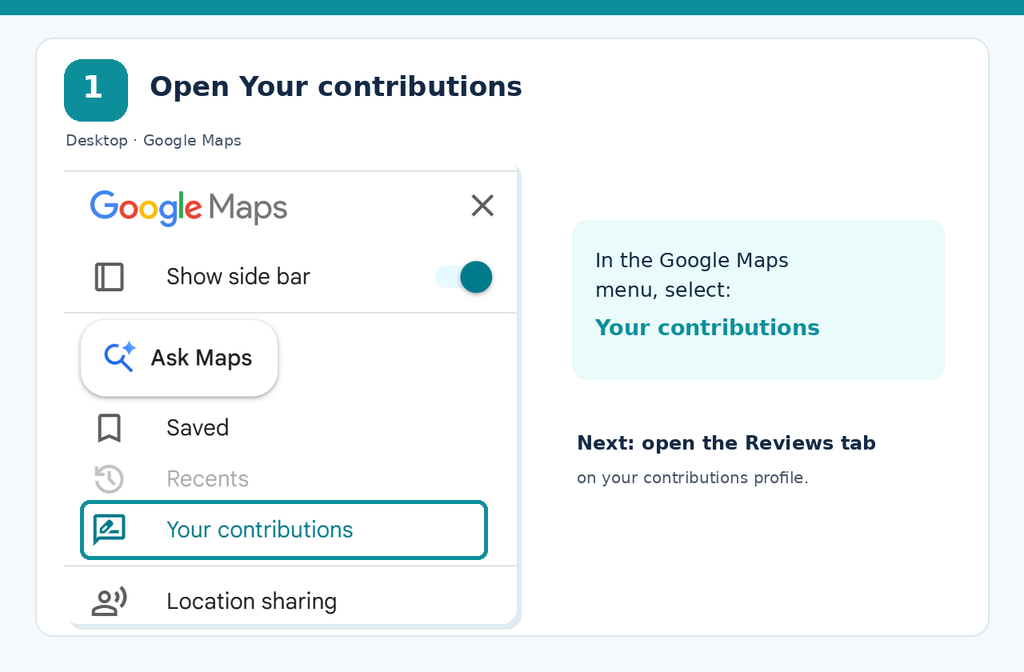Click the Your contributions edit-bubble icon
Viewport: 1024px width, 672px height.
pos(109,530)
